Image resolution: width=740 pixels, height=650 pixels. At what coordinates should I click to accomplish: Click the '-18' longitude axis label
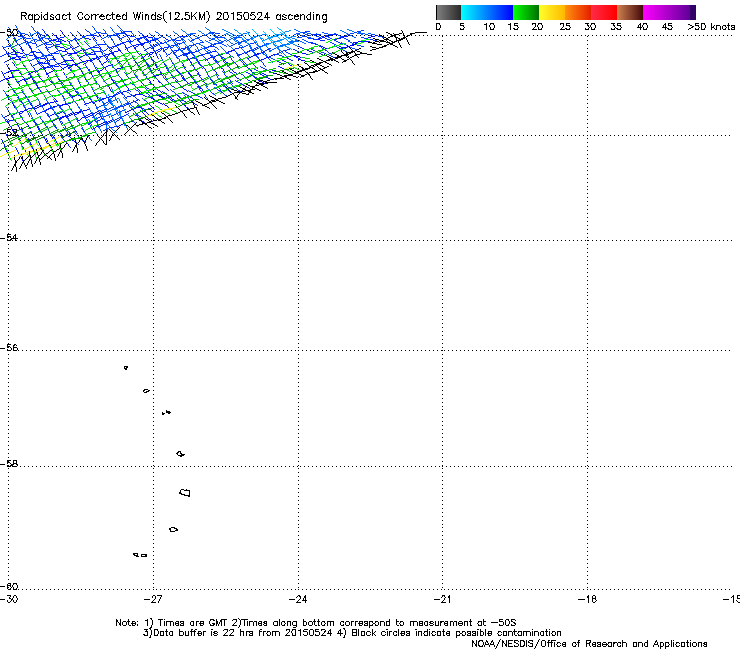(587, 599)
